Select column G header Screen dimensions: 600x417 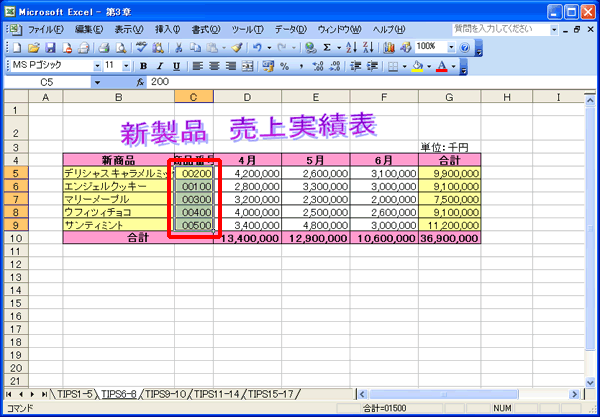tap(449, 97)
